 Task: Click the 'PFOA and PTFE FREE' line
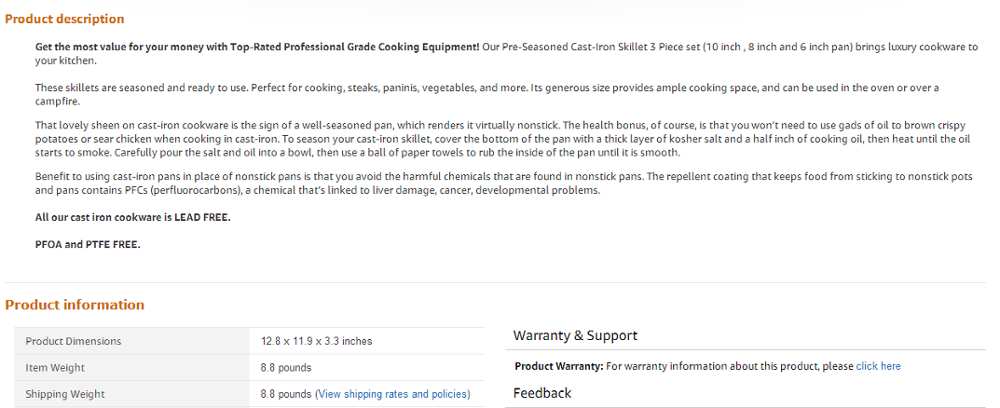click(88, 244)
